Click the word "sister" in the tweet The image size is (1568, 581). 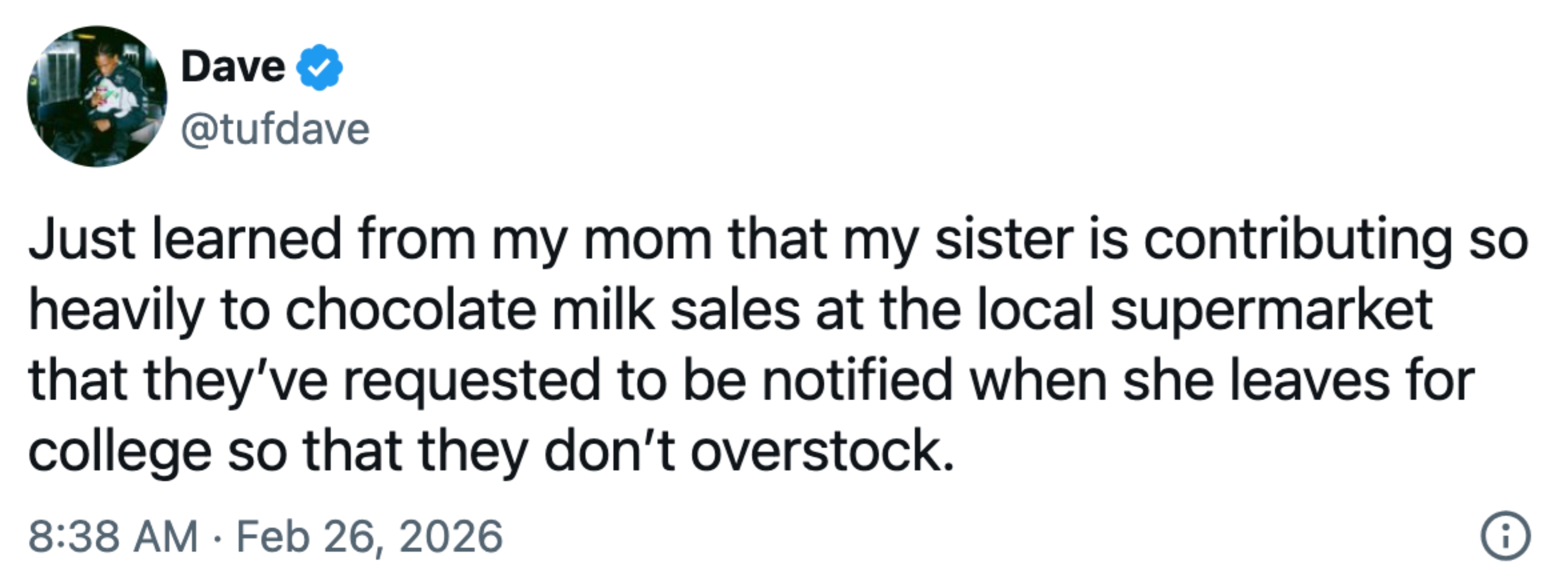(1004, 238)
